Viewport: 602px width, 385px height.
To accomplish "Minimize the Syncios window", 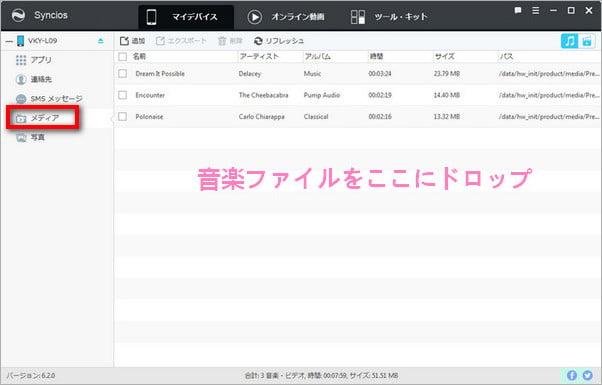I will pos(553,10).
